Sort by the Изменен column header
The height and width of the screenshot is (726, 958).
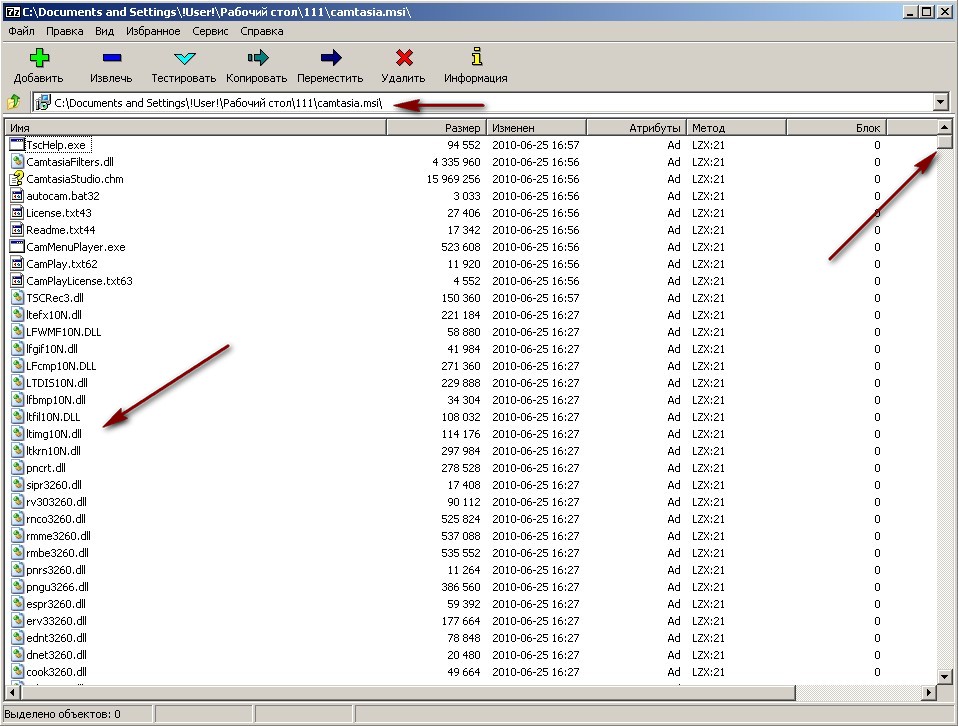537,128
